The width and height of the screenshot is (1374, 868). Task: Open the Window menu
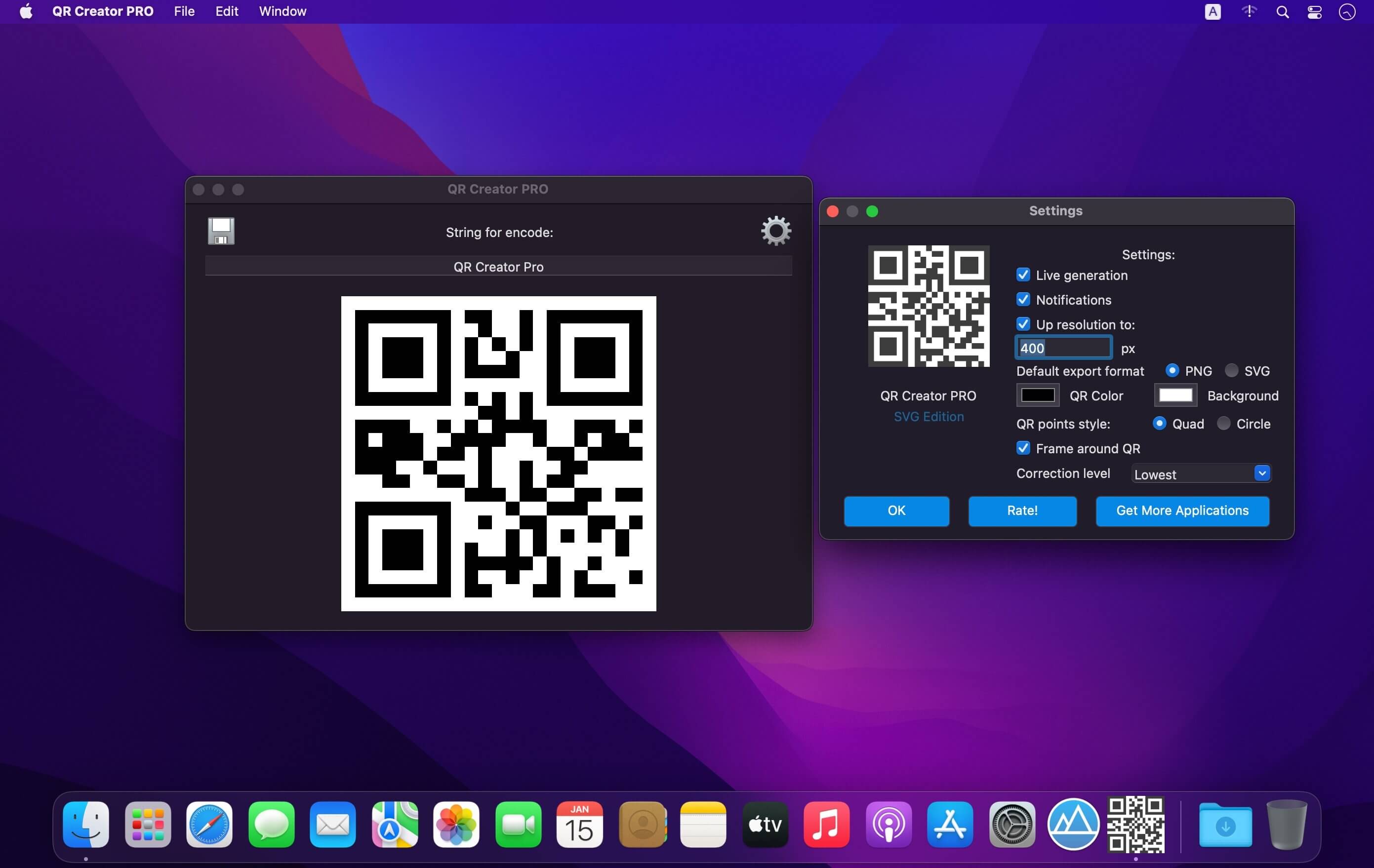click(283, 11)
